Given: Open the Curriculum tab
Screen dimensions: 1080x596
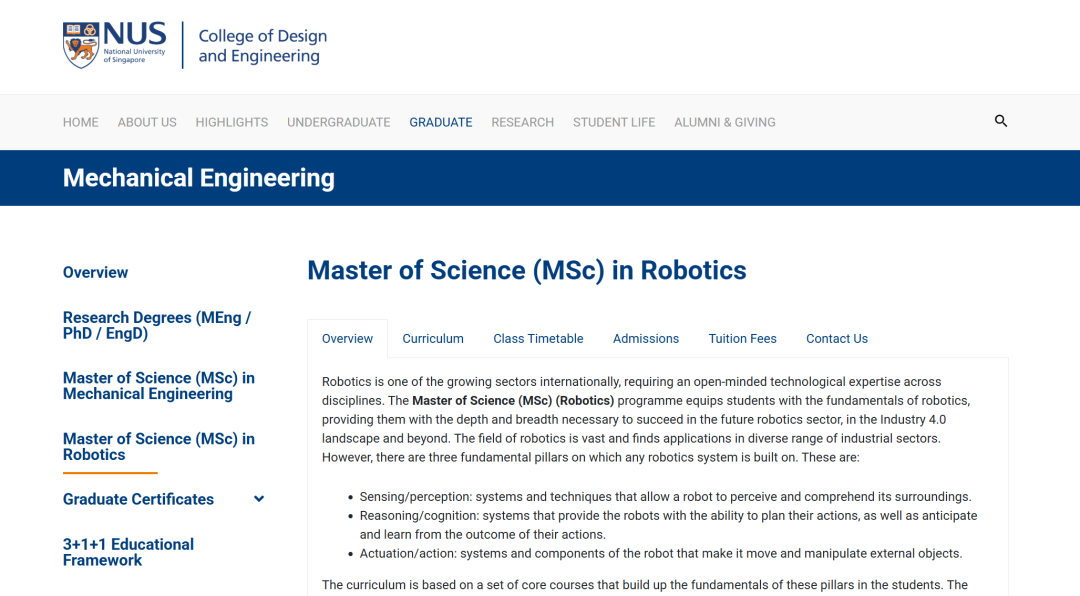Looking at the screenshot, I should pyautogui.click(x=433, y=339).
